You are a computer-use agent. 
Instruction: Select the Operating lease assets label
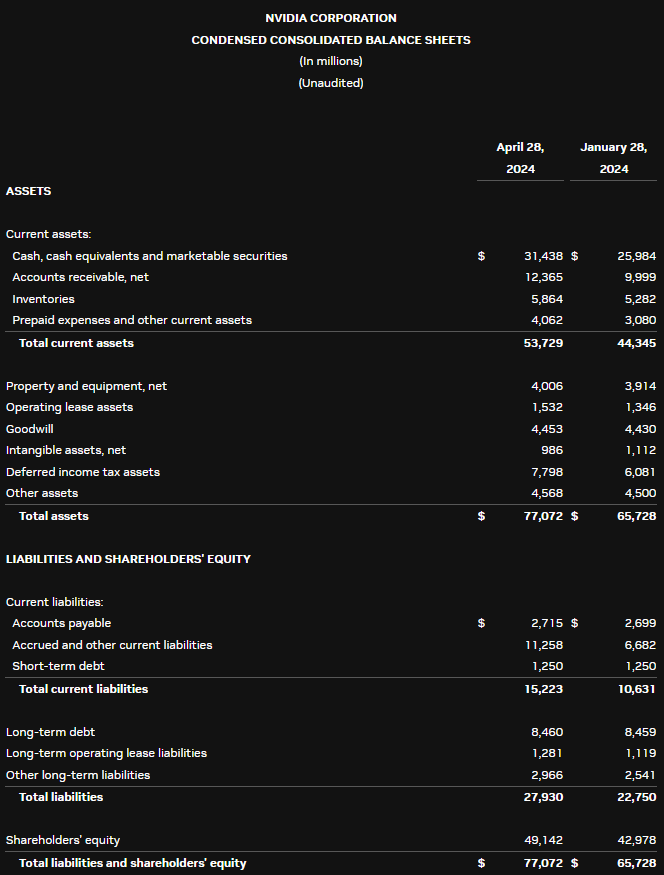click(x=69, y=407)
